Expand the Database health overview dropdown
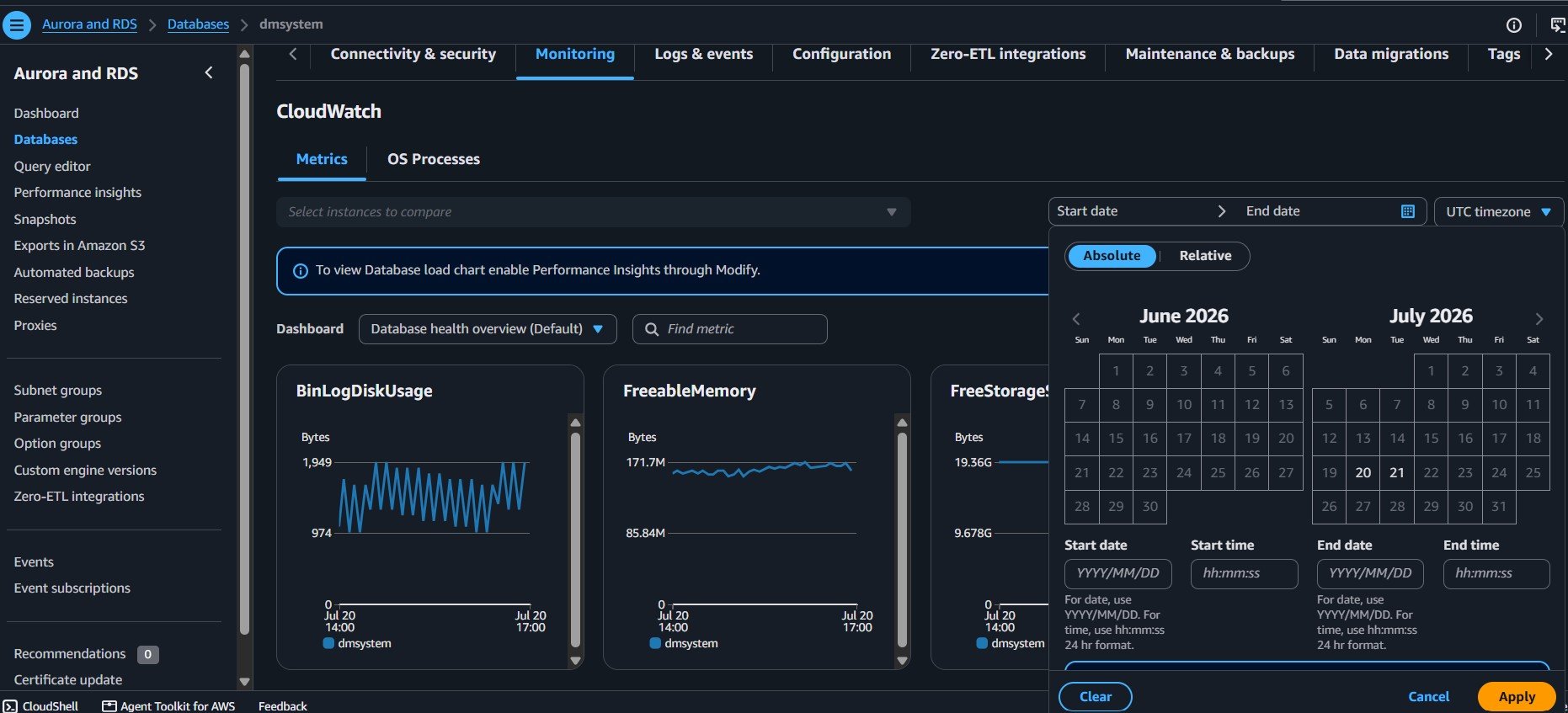 pyautogui.click(x=488, y=329)
